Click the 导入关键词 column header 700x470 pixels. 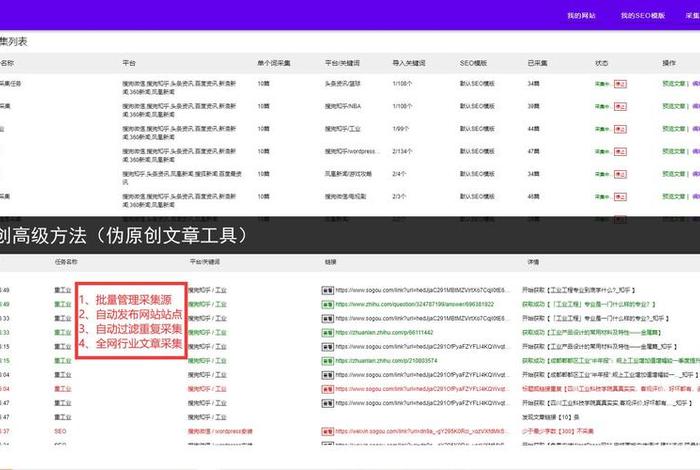tap(409, 63)
